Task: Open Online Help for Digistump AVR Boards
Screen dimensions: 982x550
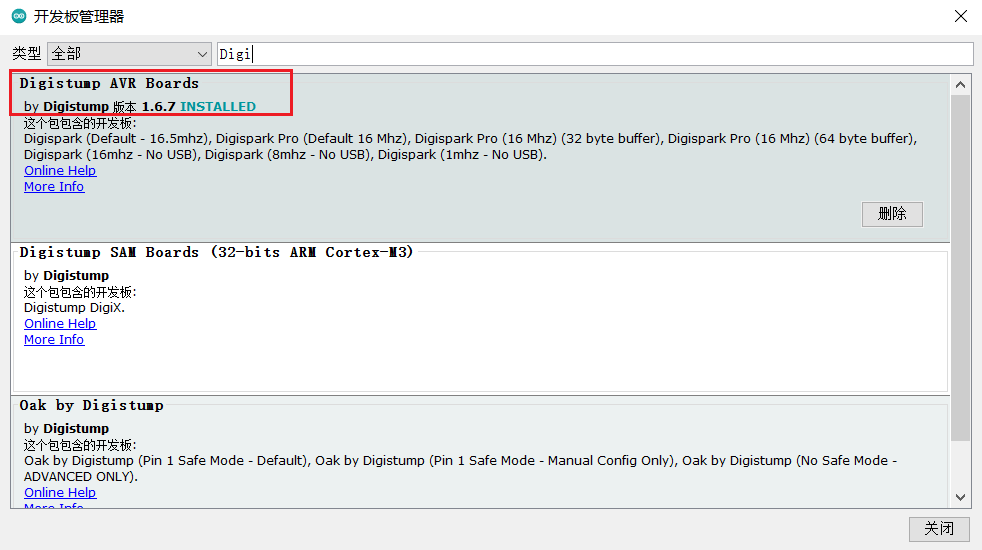Action: (60, 170)
